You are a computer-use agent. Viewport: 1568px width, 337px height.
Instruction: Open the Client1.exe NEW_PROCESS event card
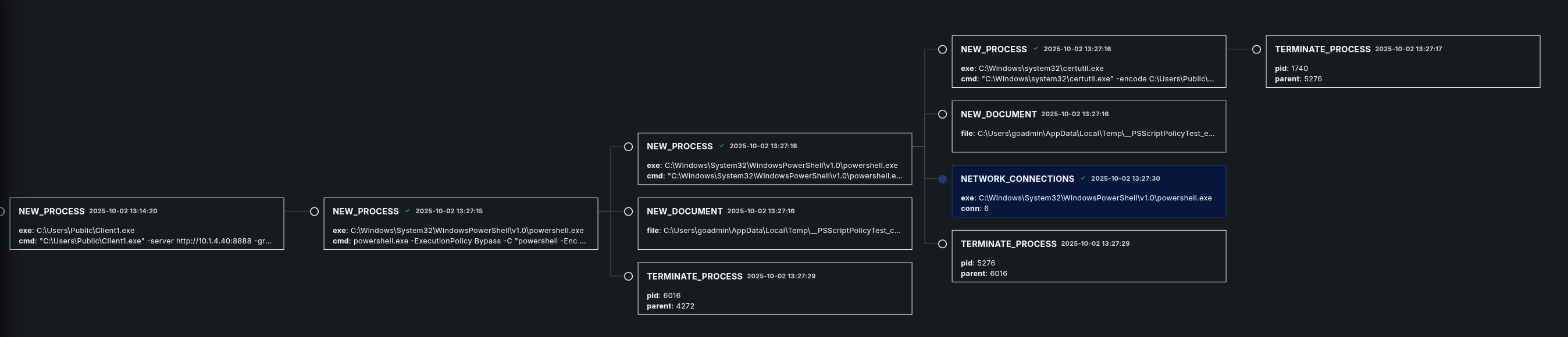coord(147,223)
